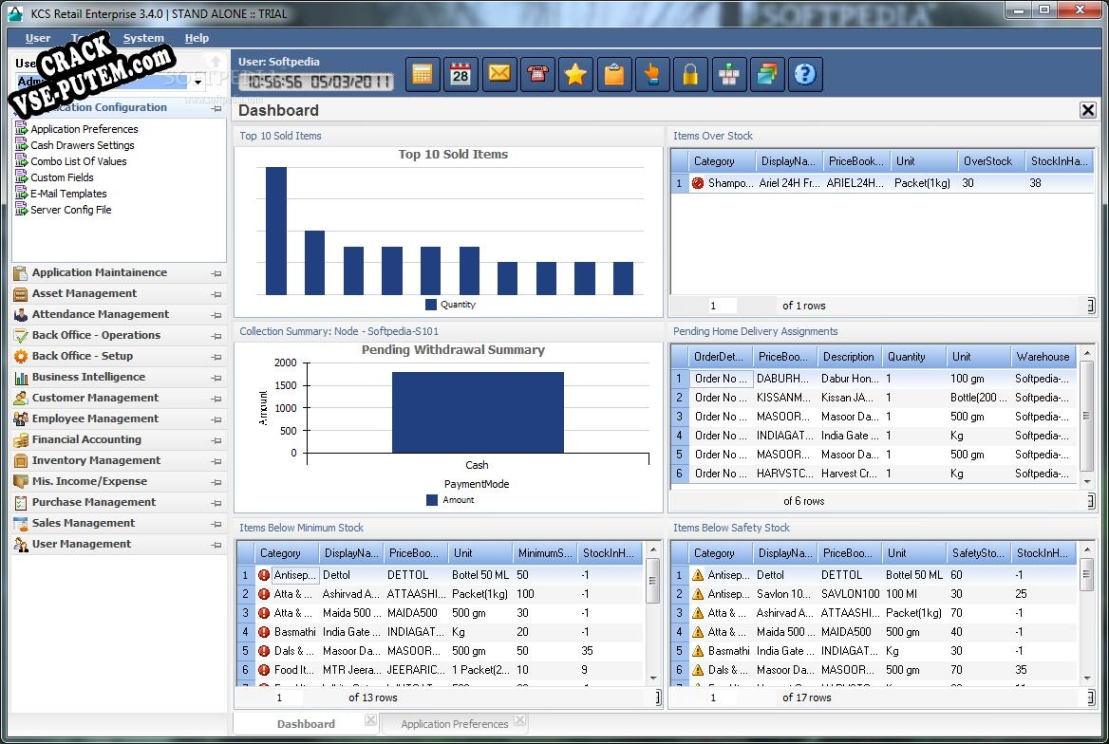1109x744 pixels.
Task: Open the calculator toolbar icon
Action: point(423,74)
